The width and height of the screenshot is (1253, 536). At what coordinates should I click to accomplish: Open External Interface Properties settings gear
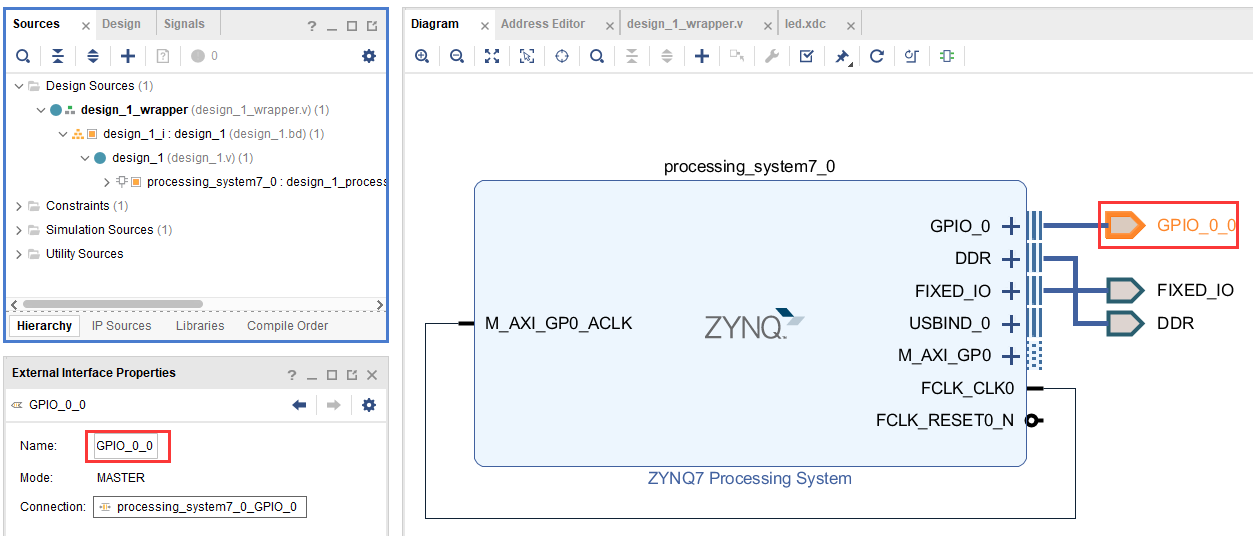(x=369, y=405)
